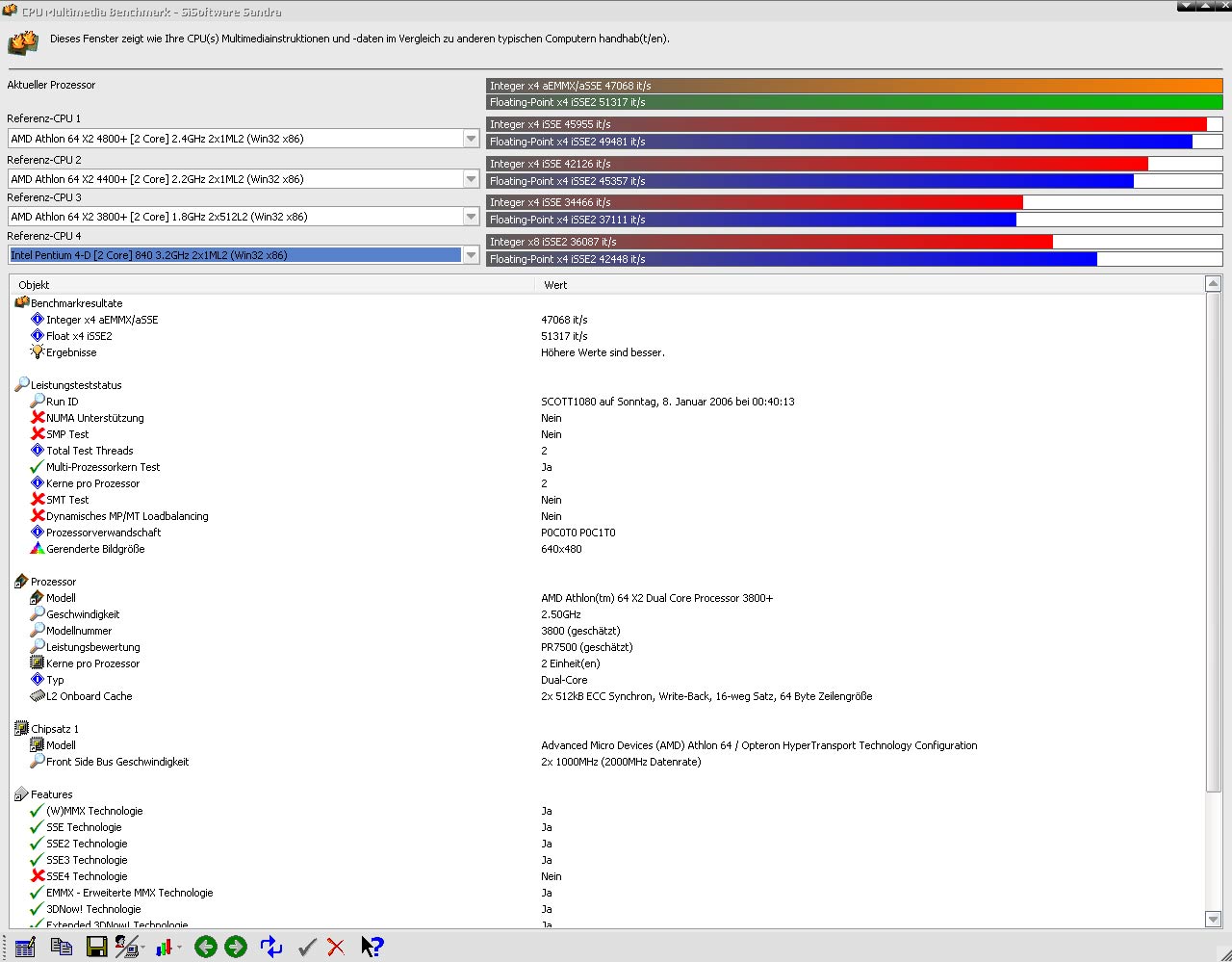
Task: Click the value '2x 1000MHz (2000MHz Datenrate)'
Action: [x=621, y=762]
